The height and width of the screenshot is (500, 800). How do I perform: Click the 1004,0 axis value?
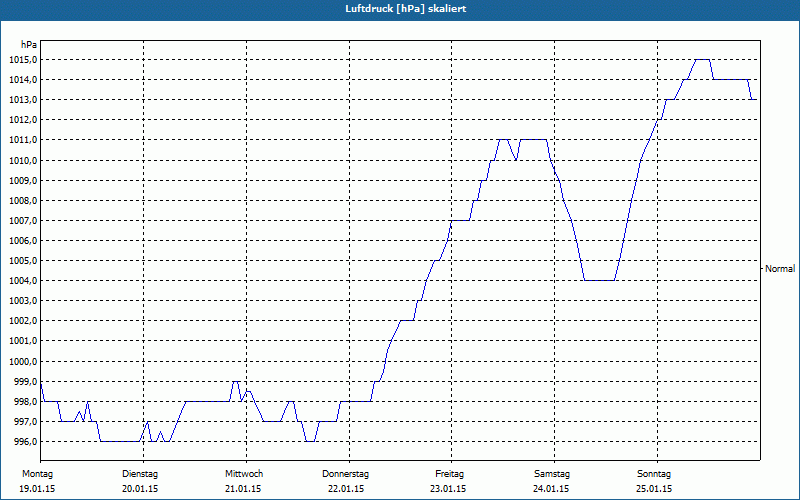[x=23, y=281]
